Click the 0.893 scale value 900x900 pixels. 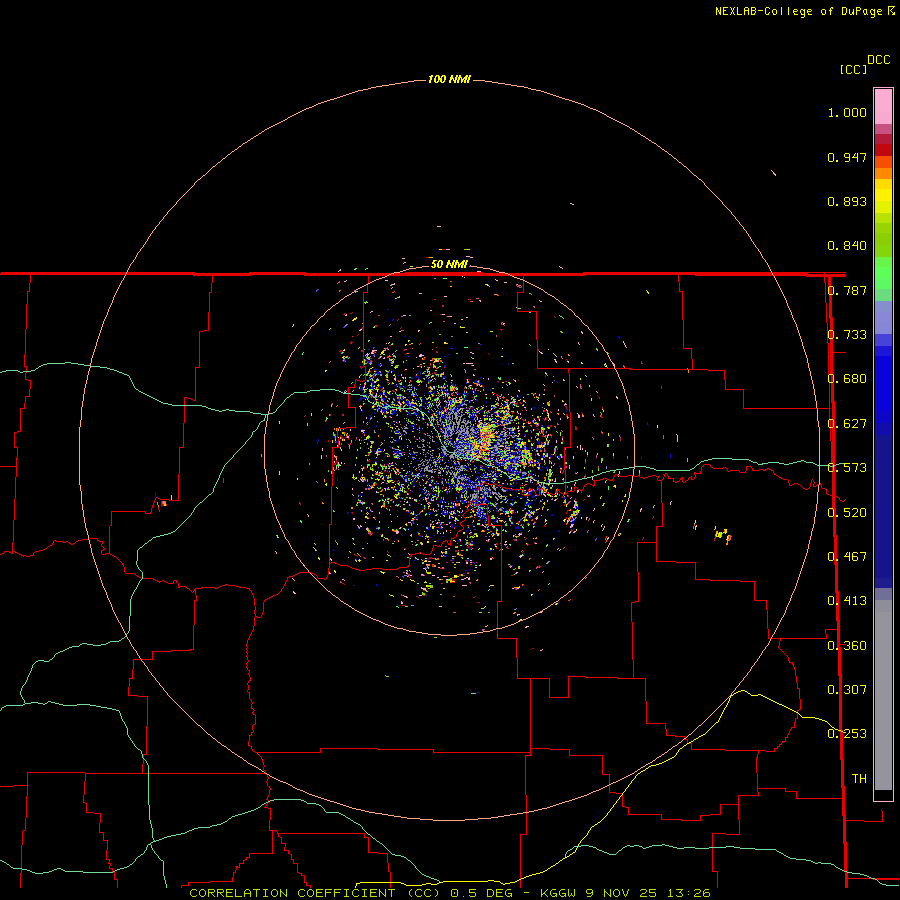coord(847,201)
